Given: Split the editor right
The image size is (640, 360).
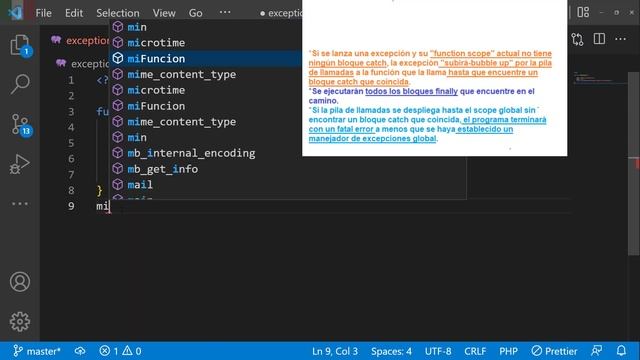Looking at the screenshot, I should click(x=599, y=39).
